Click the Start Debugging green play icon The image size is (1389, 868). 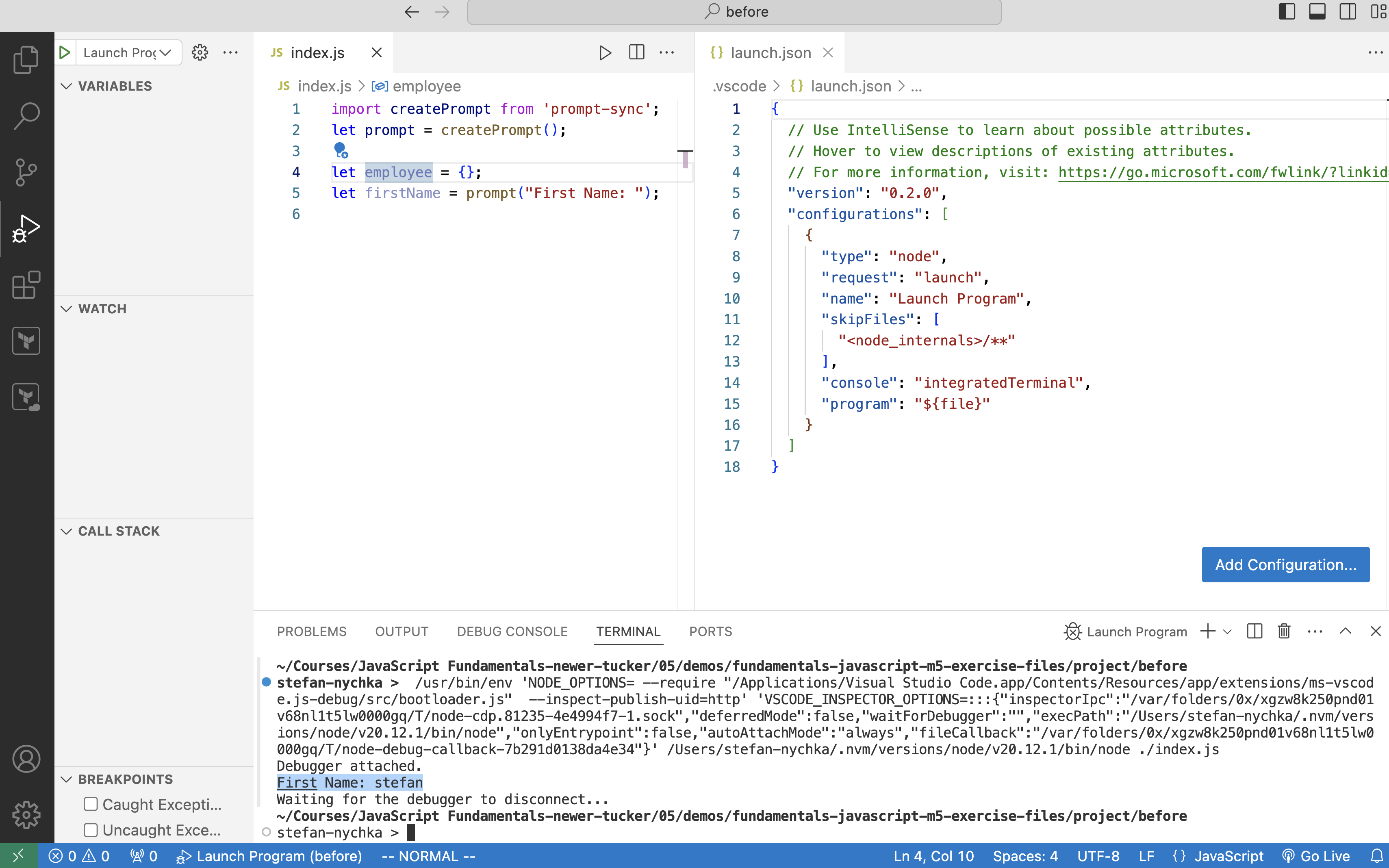coord(65,53)
